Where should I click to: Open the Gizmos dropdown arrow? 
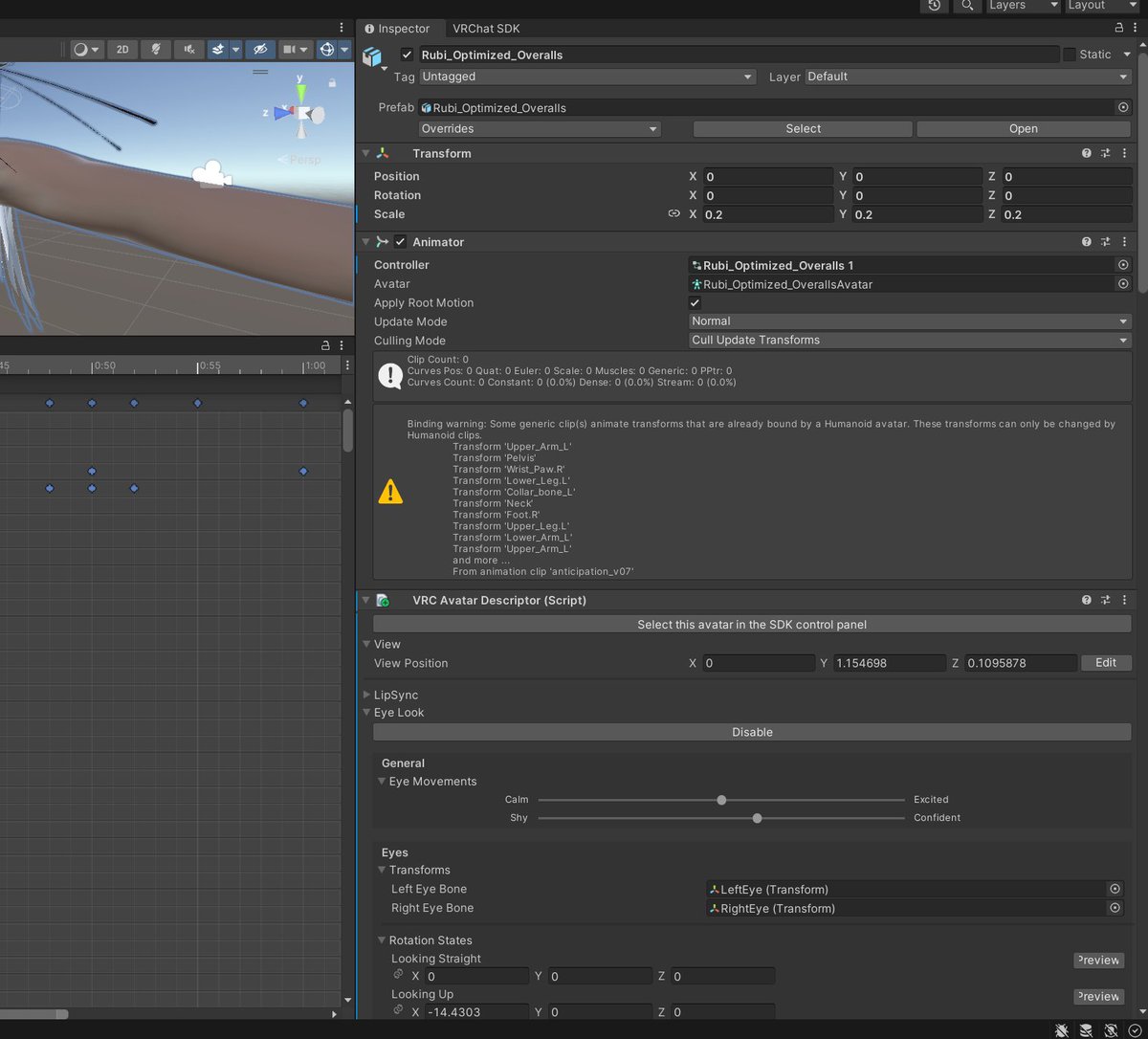coord(344,50)
